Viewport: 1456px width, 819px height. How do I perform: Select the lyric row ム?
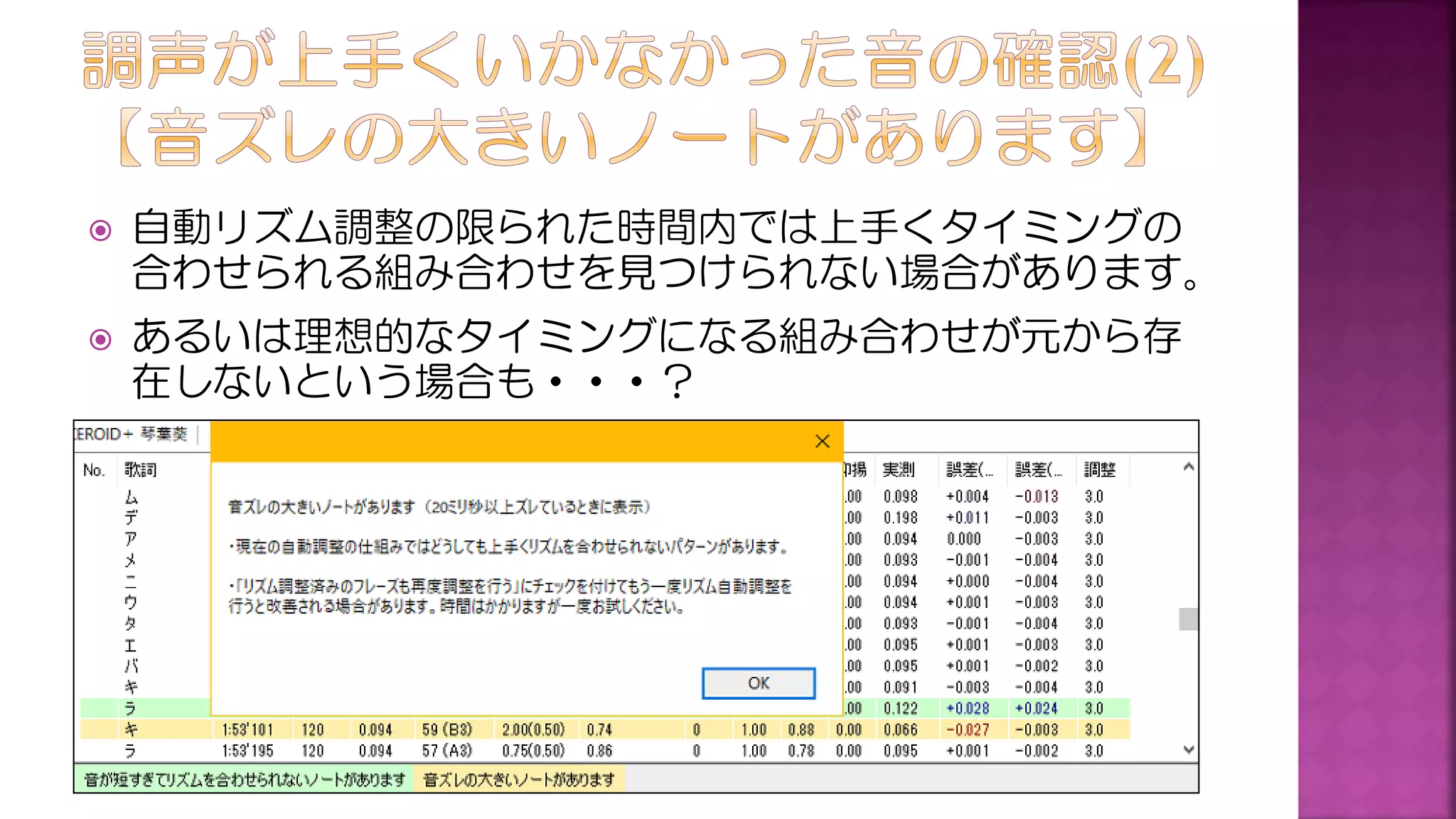coord(131,496)
